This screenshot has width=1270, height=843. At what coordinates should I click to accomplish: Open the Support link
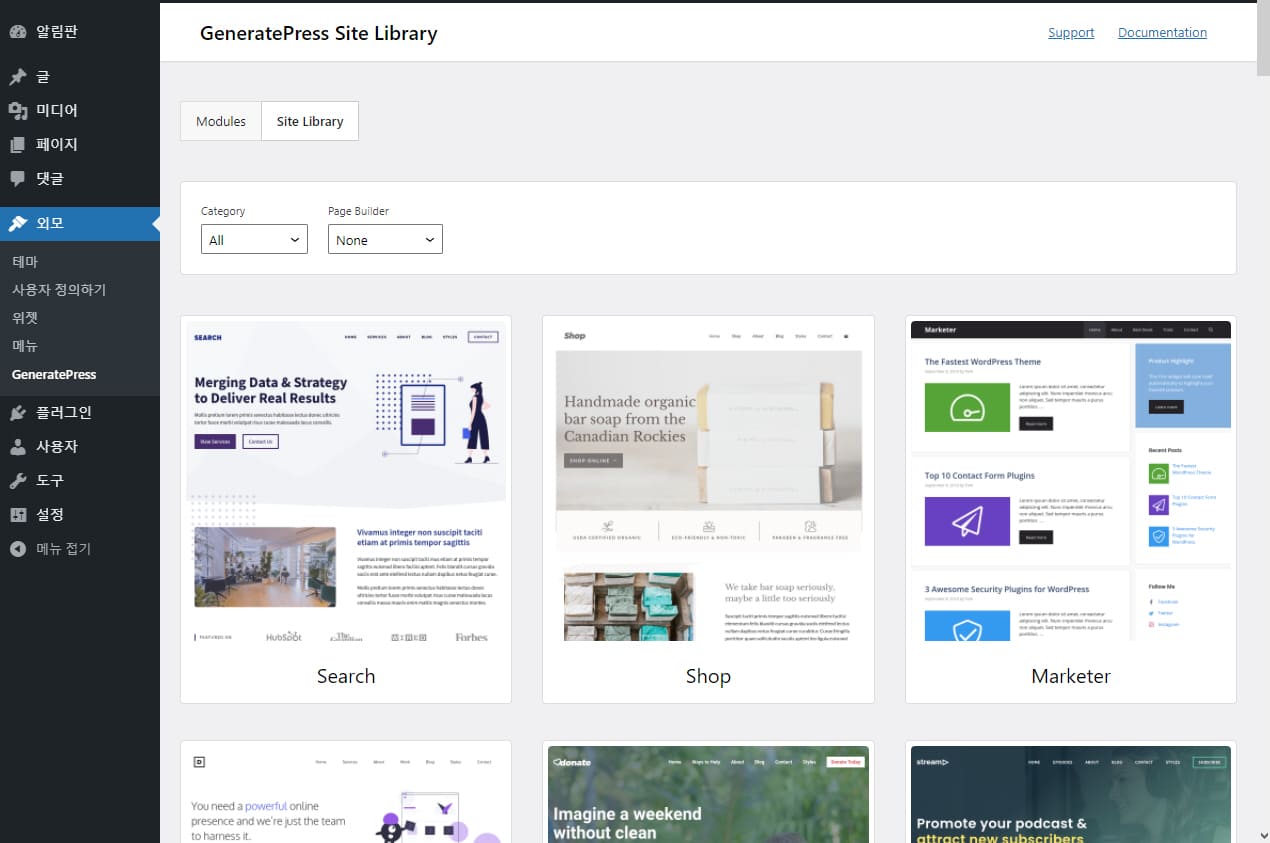click(x=1071, y=33)
